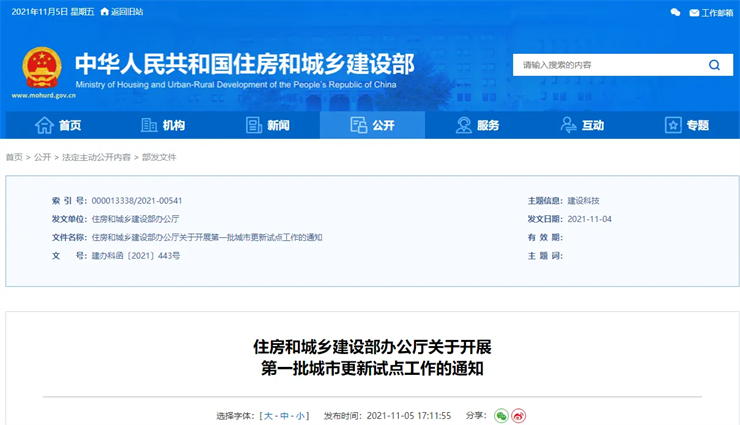Screen dimensions: 740x425
Task: Focus the 请输入搜索的内容 search field
Action: coord(610,65)
